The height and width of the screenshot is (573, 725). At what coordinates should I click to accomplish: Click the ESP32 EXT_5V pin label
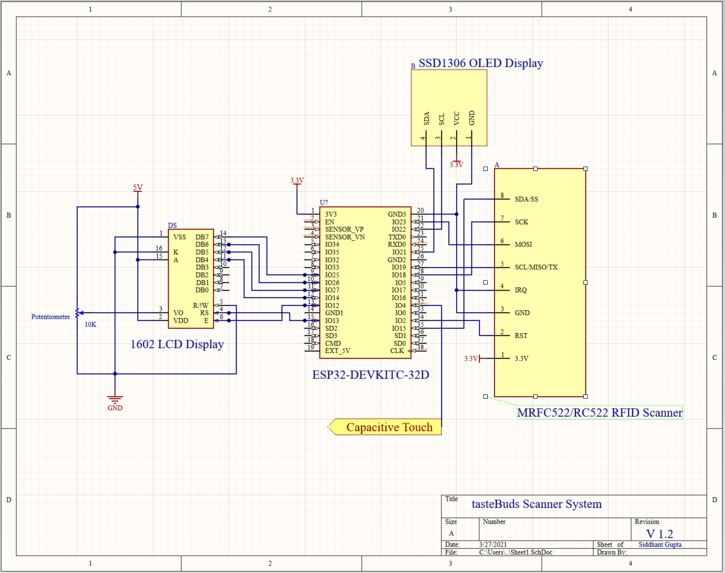[337, 351]
